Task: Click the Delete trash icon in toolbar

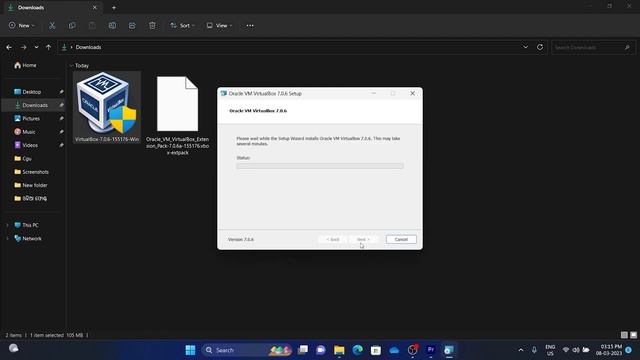Action: [152, 25]
